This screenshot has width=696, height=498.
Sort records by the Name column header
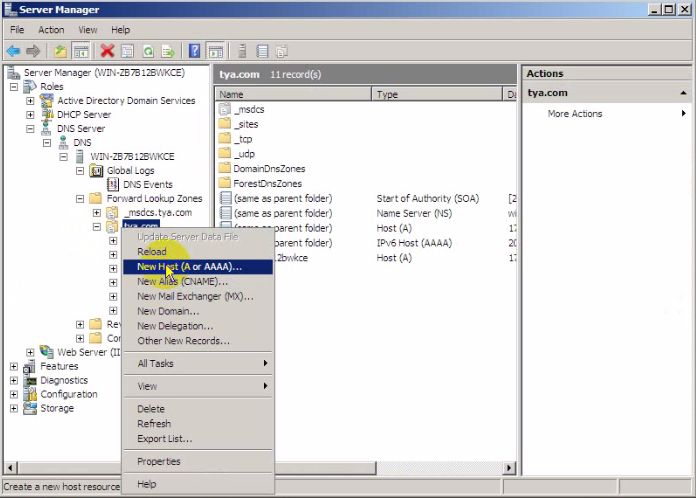[x=293, y=94]
